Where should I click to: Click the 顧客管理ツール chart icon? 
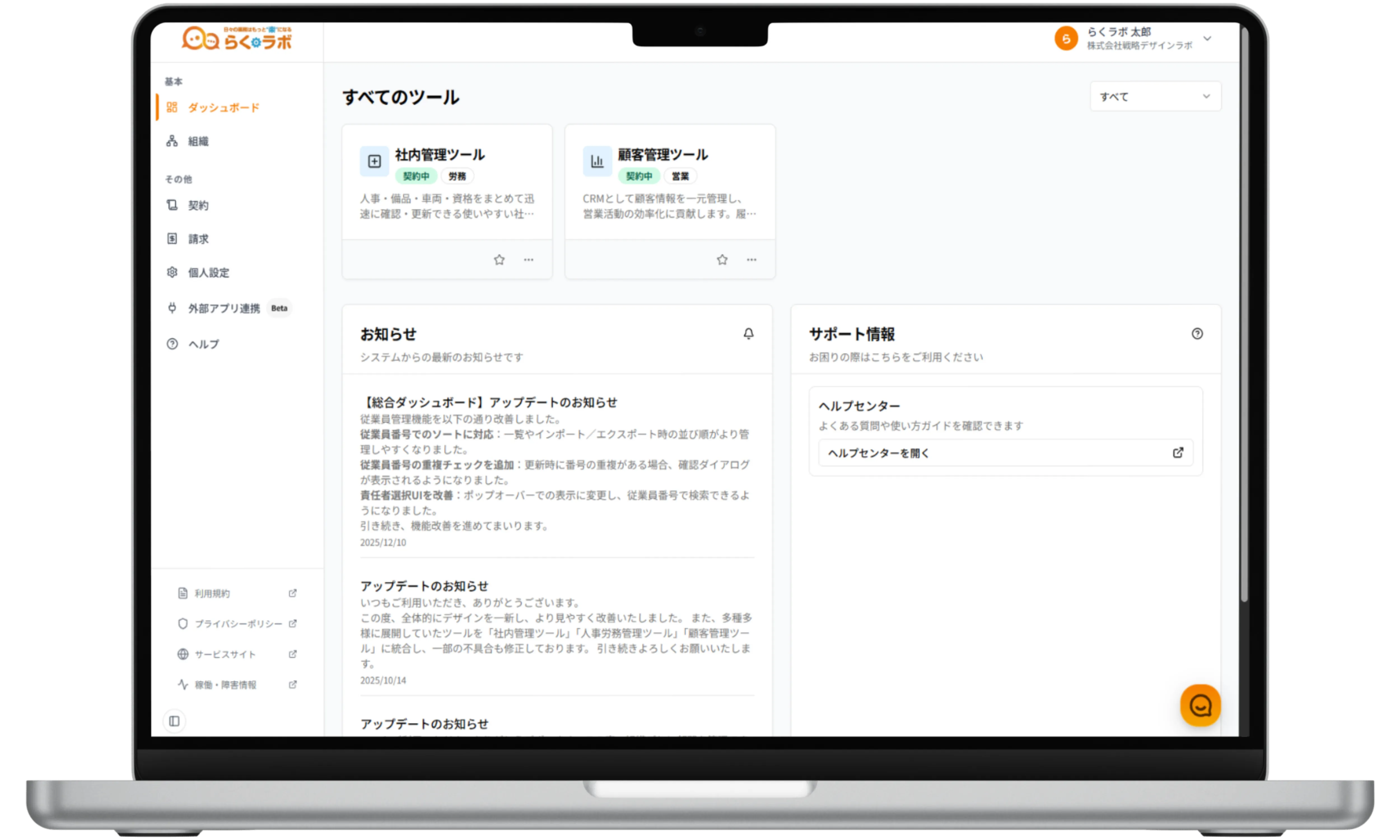[x=598, y=161]
